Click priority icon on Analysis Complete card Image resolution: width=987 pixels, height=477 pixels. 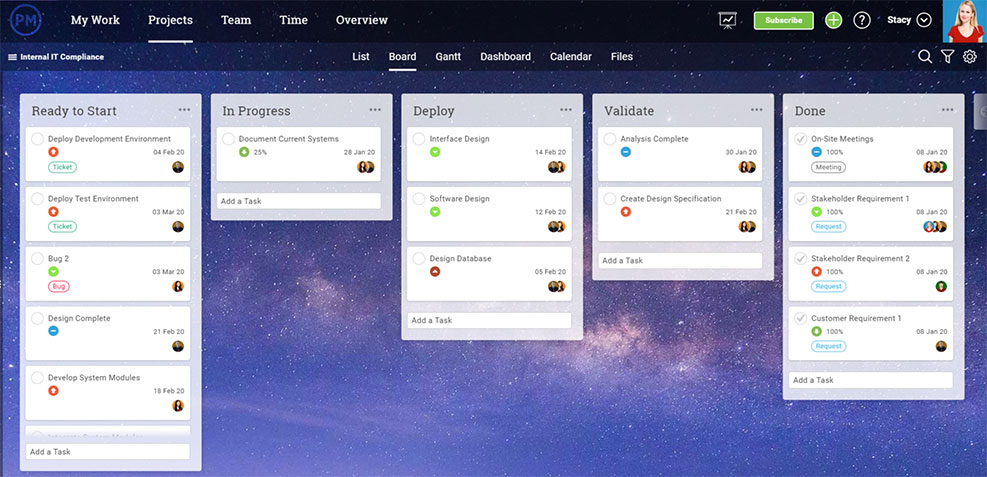click(x=626, y=152)
